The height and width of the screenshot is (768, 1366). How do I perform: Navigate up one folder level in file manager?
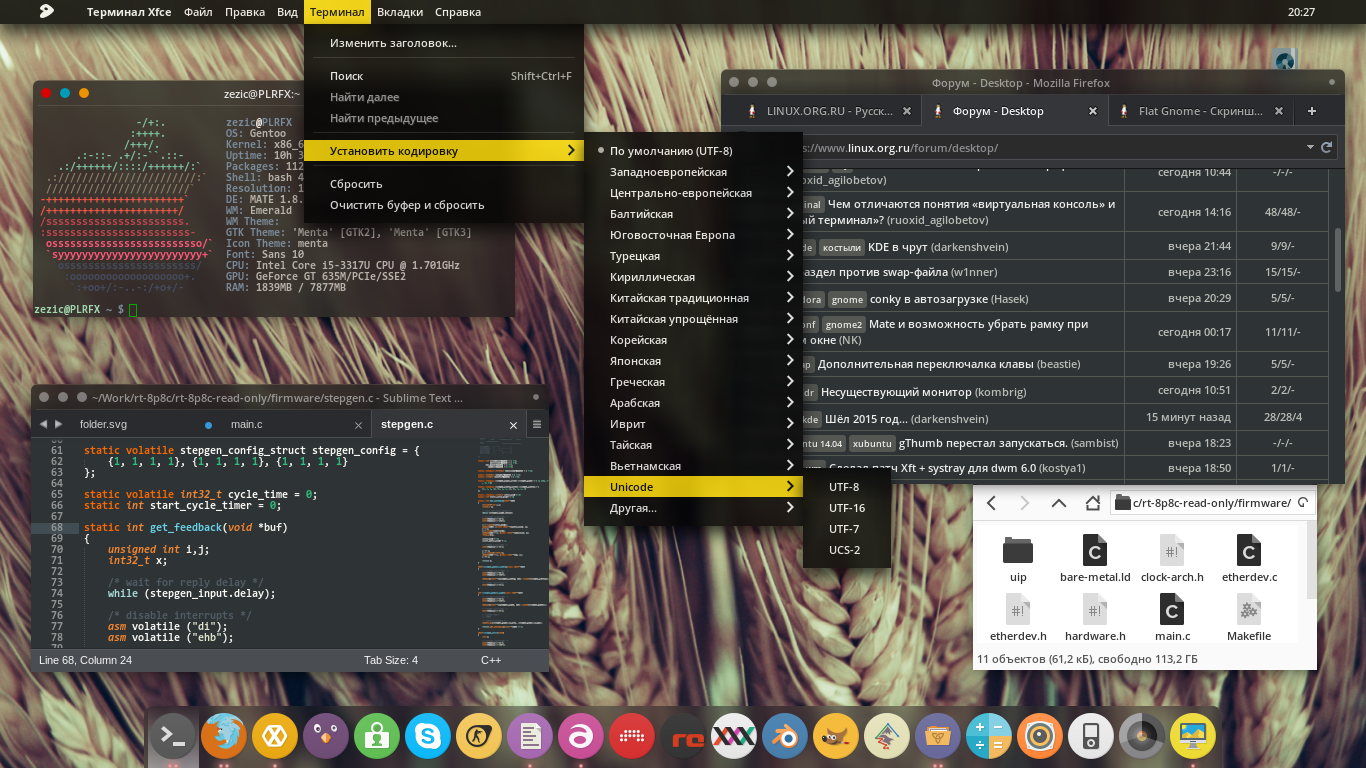1058,503
